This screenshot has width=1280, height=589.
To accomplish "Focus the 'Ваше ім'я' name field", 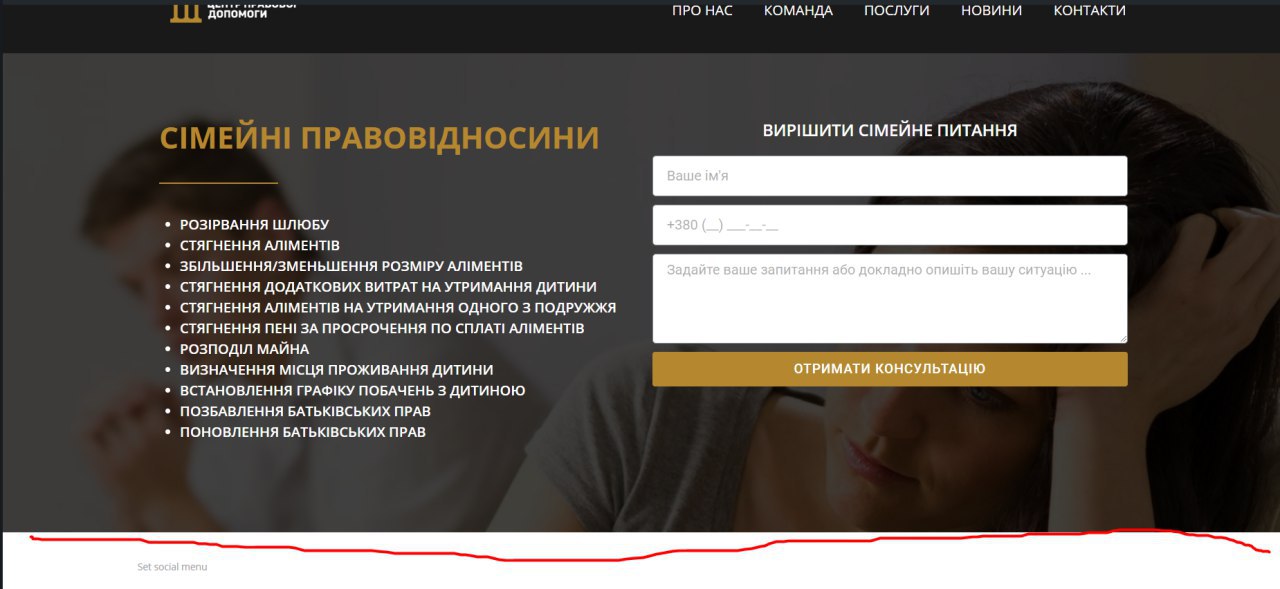I will (890, 176).
